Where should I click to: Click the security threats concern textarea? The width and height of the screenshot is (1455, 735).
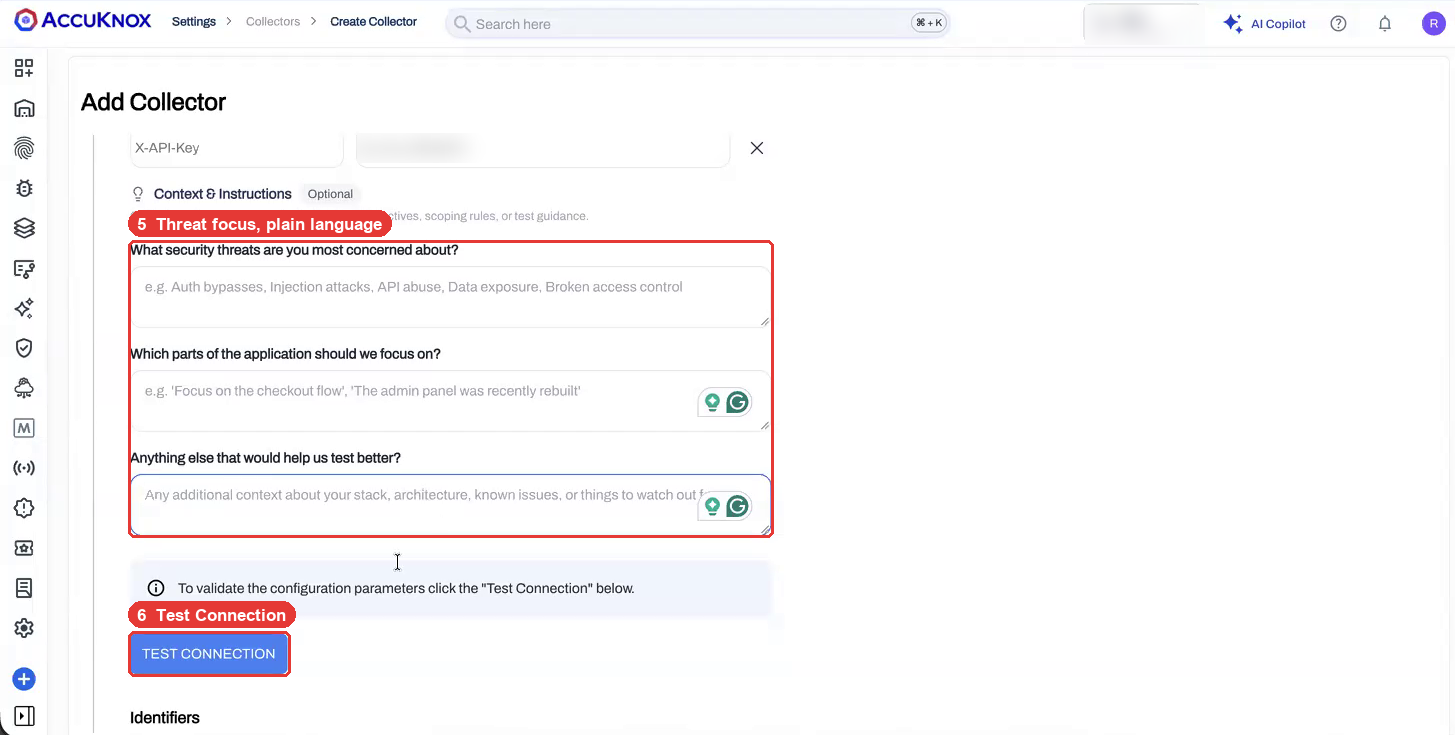pyautogui.click(x=450, y=296)
